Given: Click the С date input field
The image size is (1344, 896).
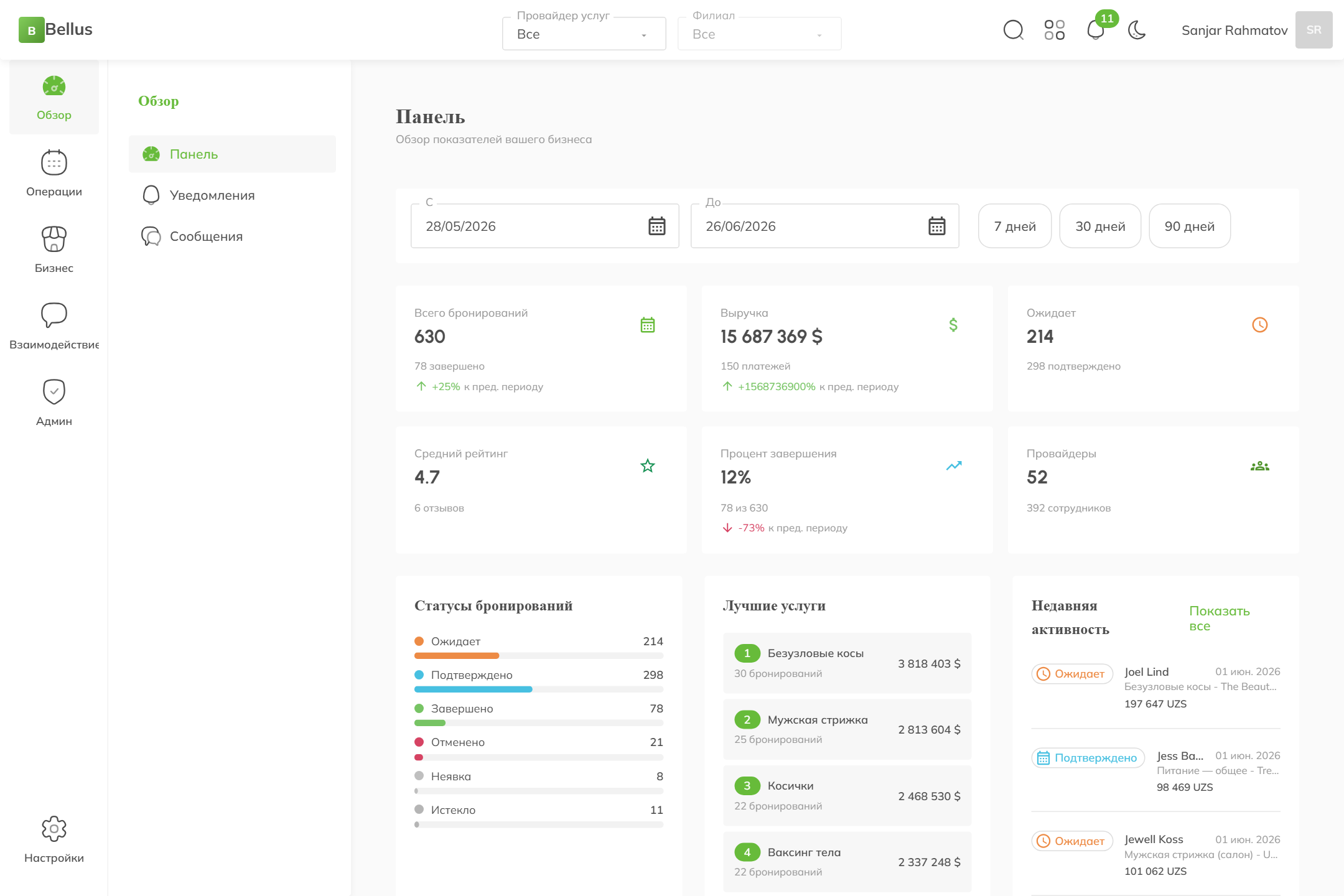Looking at the screenshot, I should click(x=544, y=226).
